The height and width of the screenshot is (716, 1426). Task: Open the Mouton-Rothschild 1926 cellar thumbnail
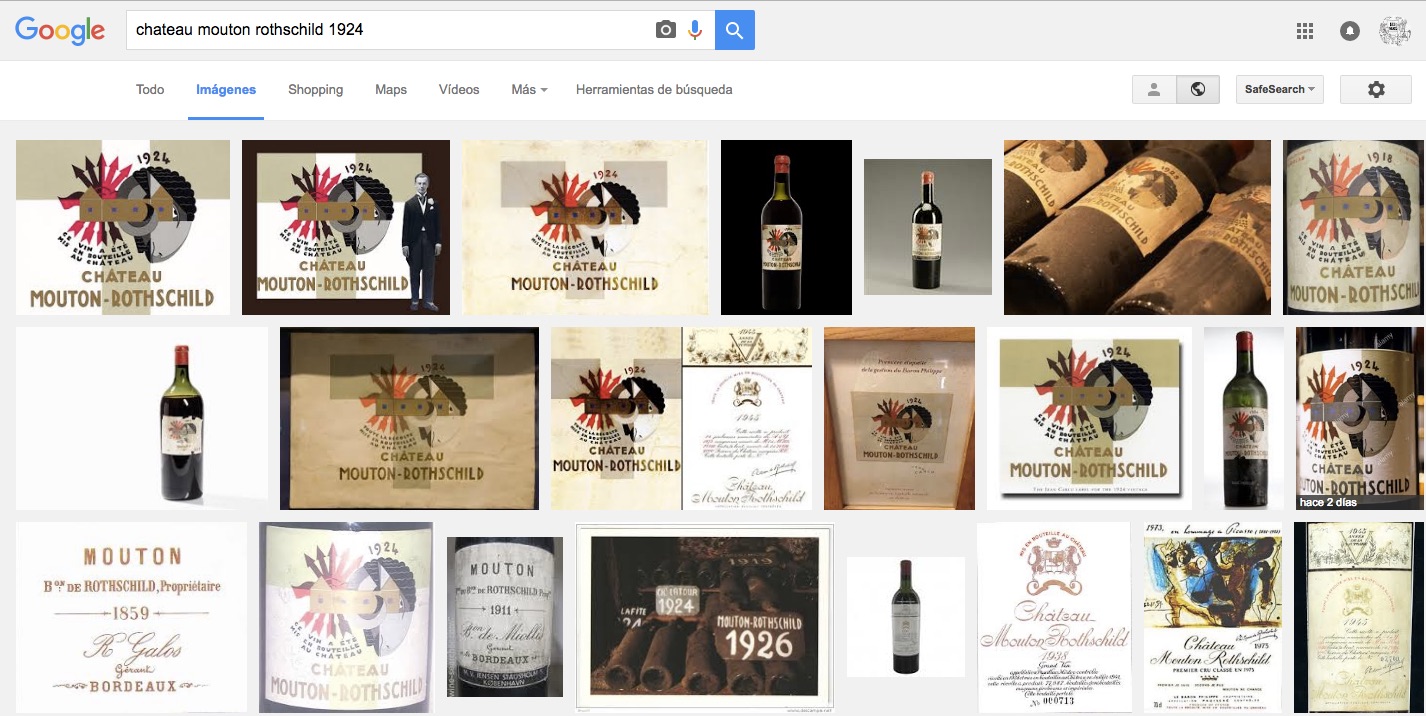coord(704,618)
